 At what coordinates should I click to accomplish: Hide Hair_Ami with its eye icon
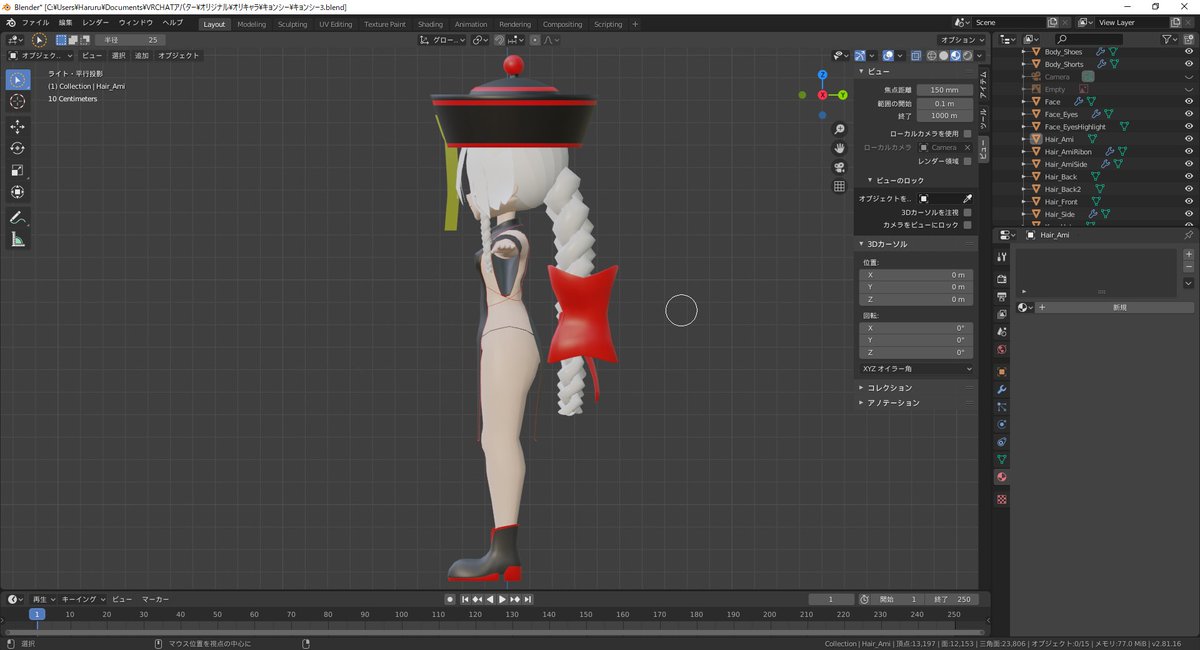(x=1188, y=139)
